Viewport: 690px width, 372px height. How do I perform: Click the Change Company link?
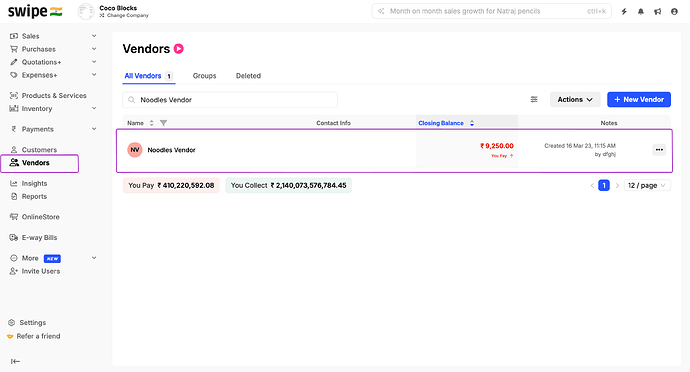125,15
